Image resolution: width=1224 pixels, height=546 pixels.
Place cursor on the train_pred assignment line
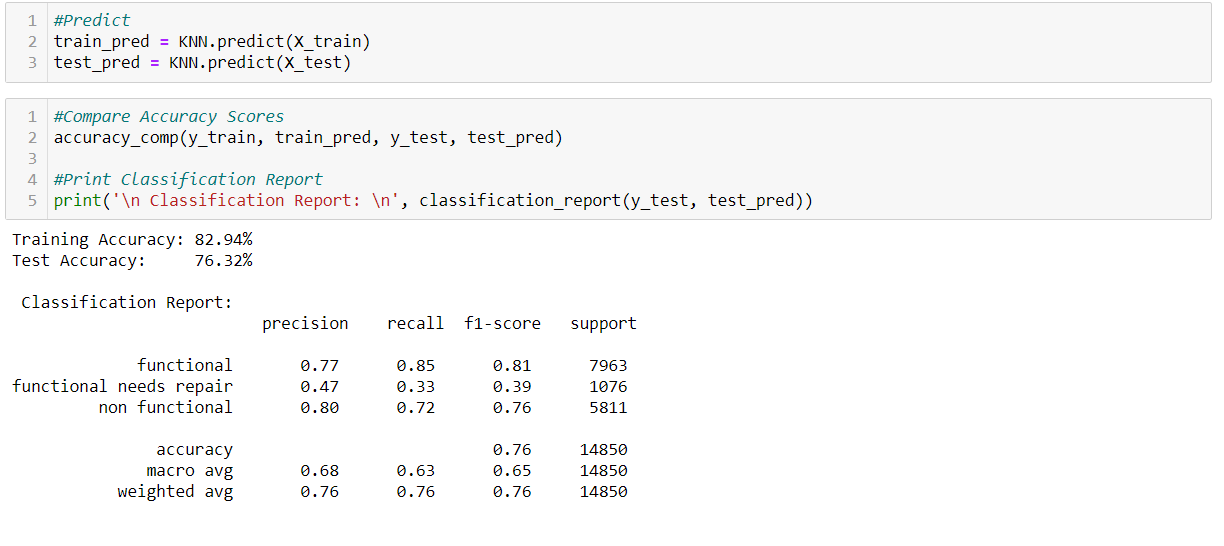pos(212,41)
